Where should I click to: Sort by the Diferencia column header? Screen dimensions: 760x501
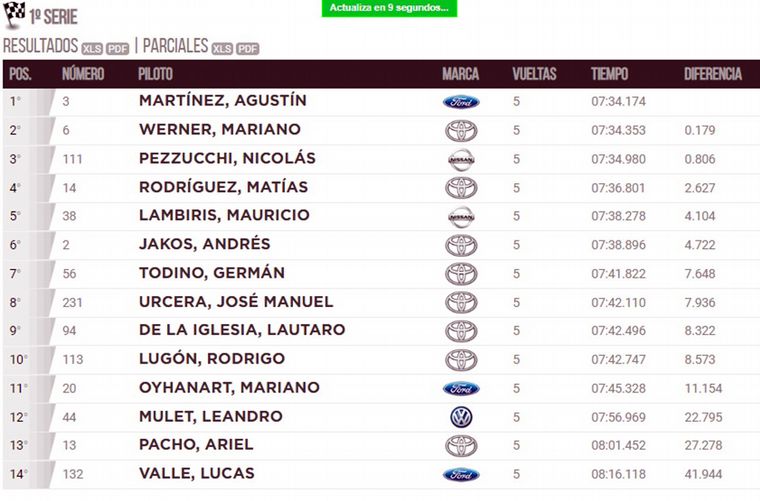pyautogui.click(x=712, y=74)
